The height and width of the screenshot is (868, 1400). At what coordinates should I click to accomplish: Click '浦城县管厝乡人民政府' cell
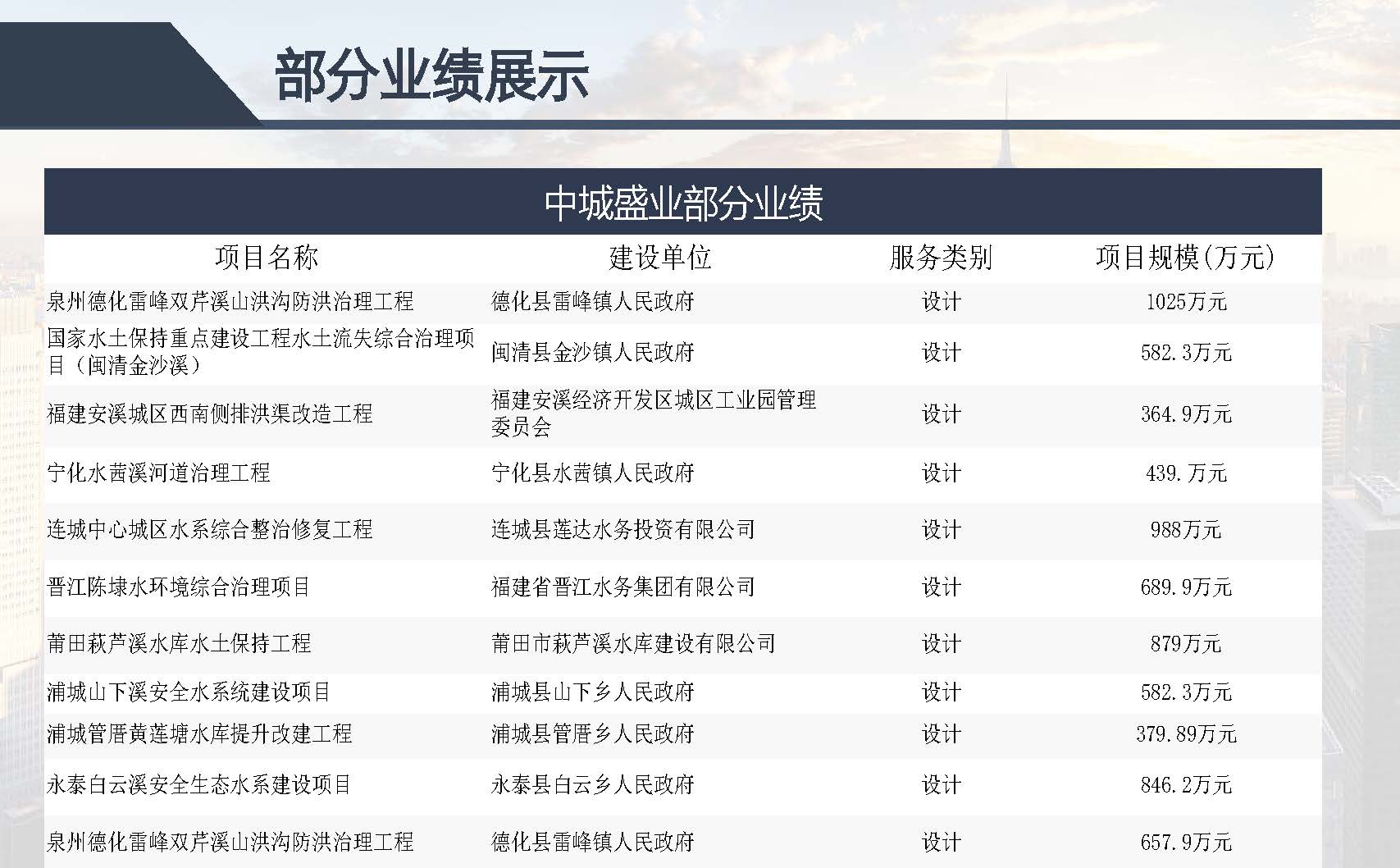(x=593, y=733)
